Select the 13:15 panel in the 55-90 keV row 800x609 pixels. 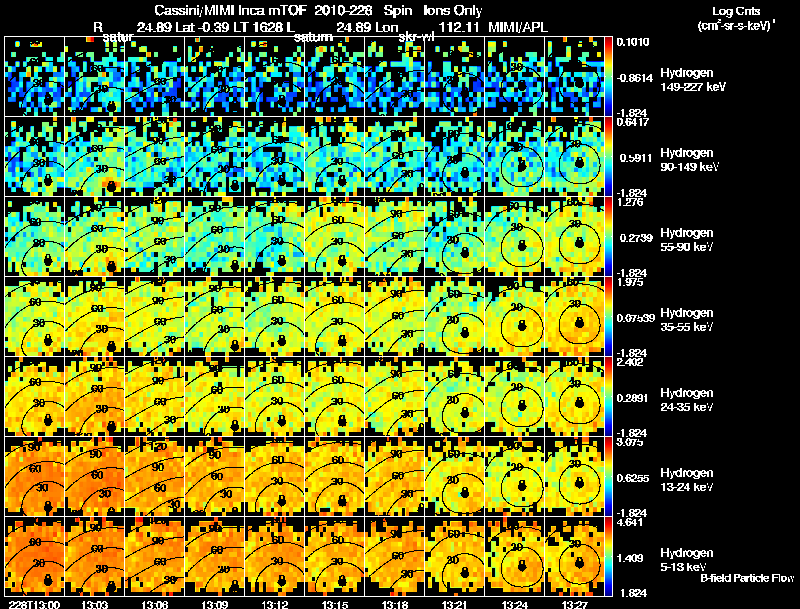[335, 237]
